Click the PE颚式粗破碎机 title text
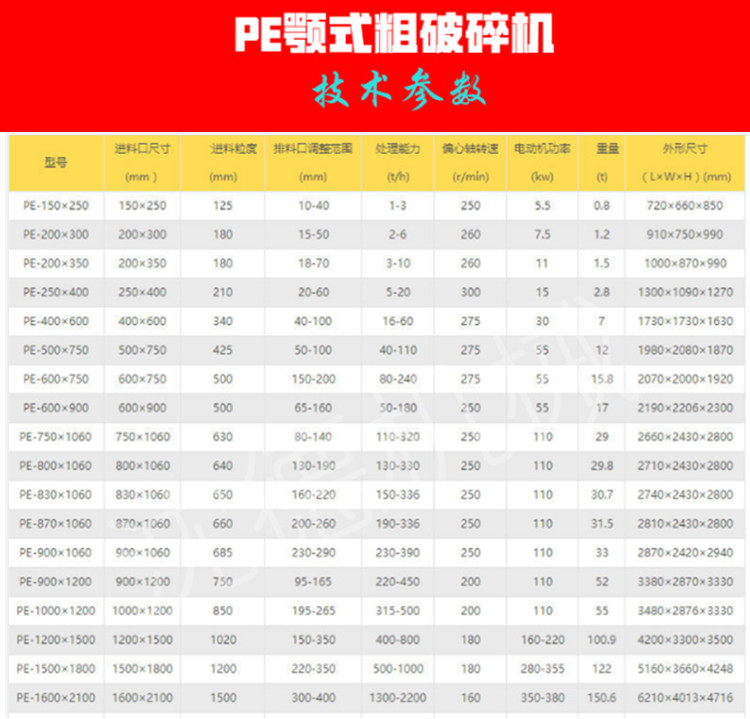This screenshot has width=750, height=719. tap(393, 35)
